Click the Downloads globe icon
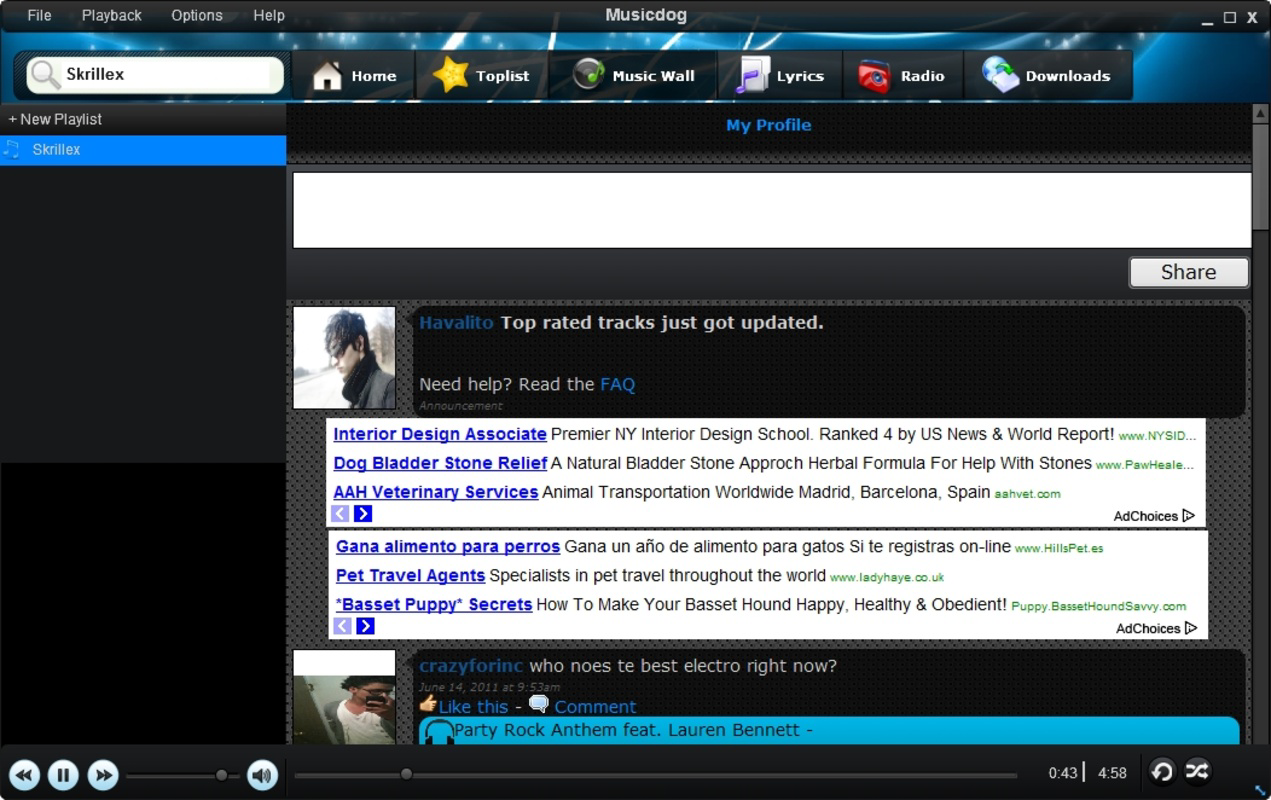This screenshot has height=800, width=1271. click(1000, 75)
